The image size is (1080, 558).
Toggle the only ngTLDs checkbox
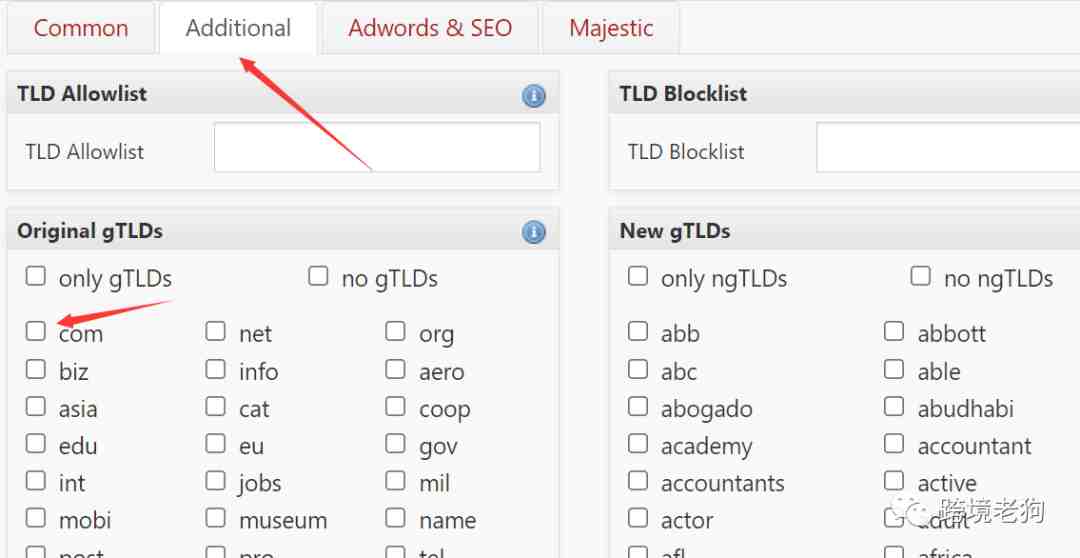pos(638,276)
